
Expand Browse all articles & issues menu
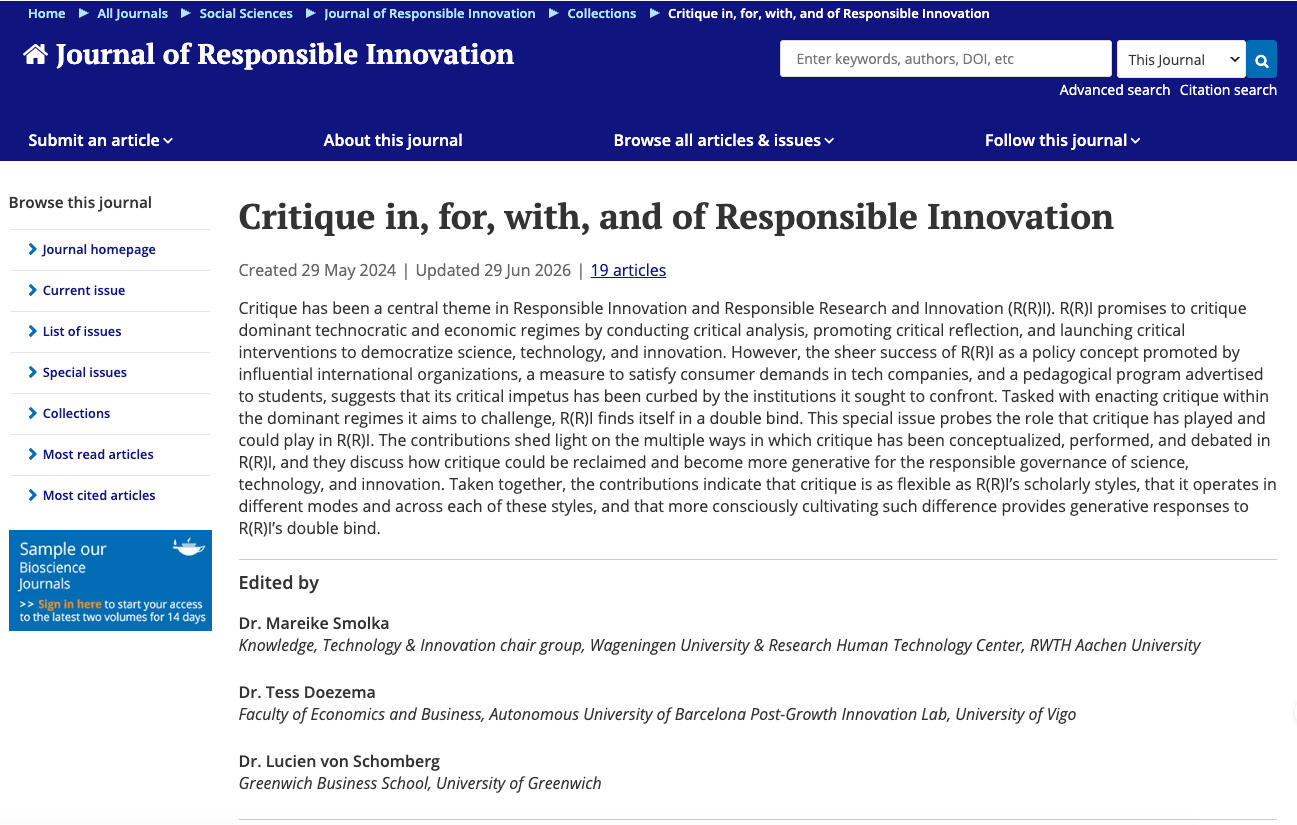click(x=724, y=140)
